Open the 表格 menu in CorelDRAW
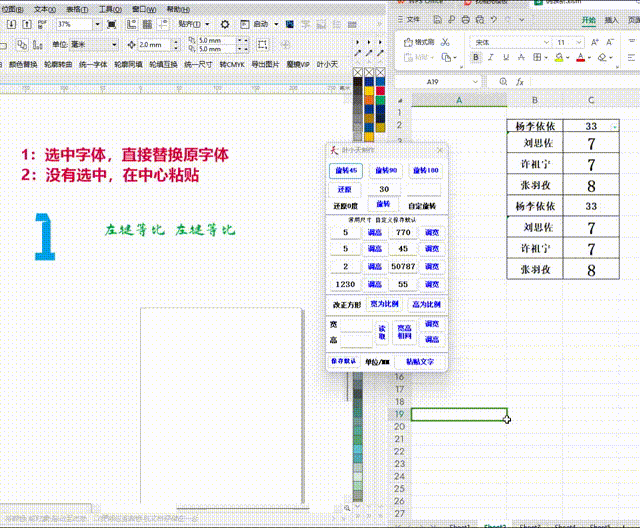 [77, 9]
